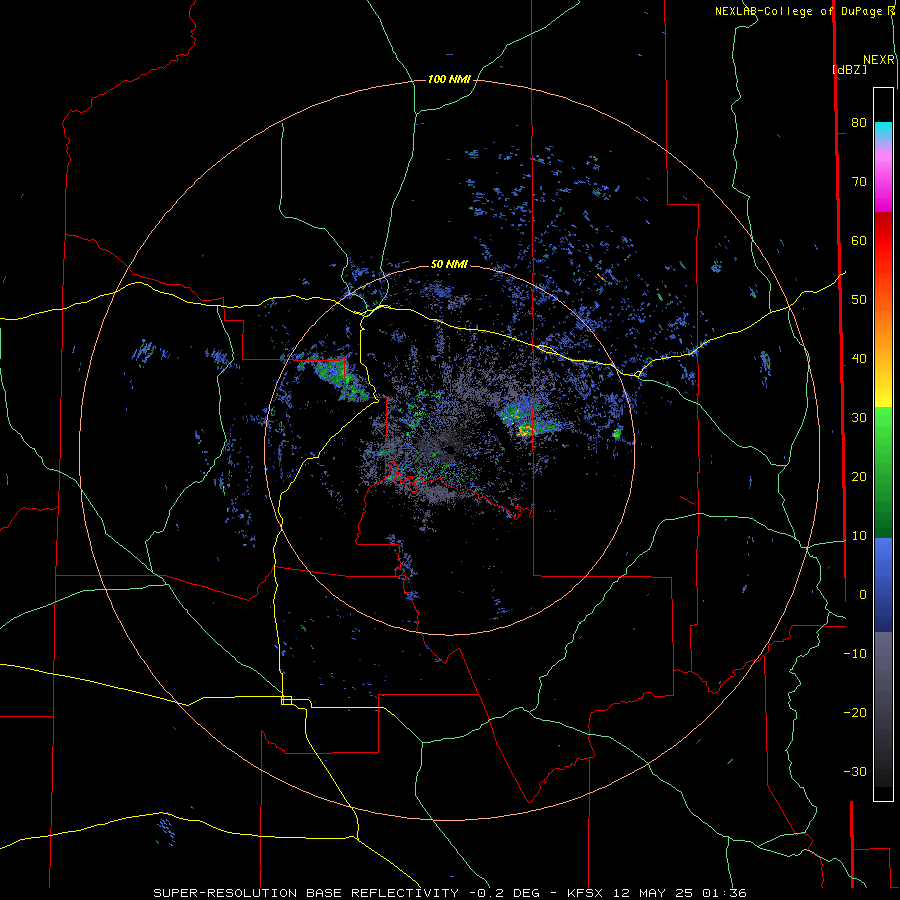Click the 0 dBZ scale value
Image resolution: width=900 pixels, height=900 pixels.
(x=863, y=595)
